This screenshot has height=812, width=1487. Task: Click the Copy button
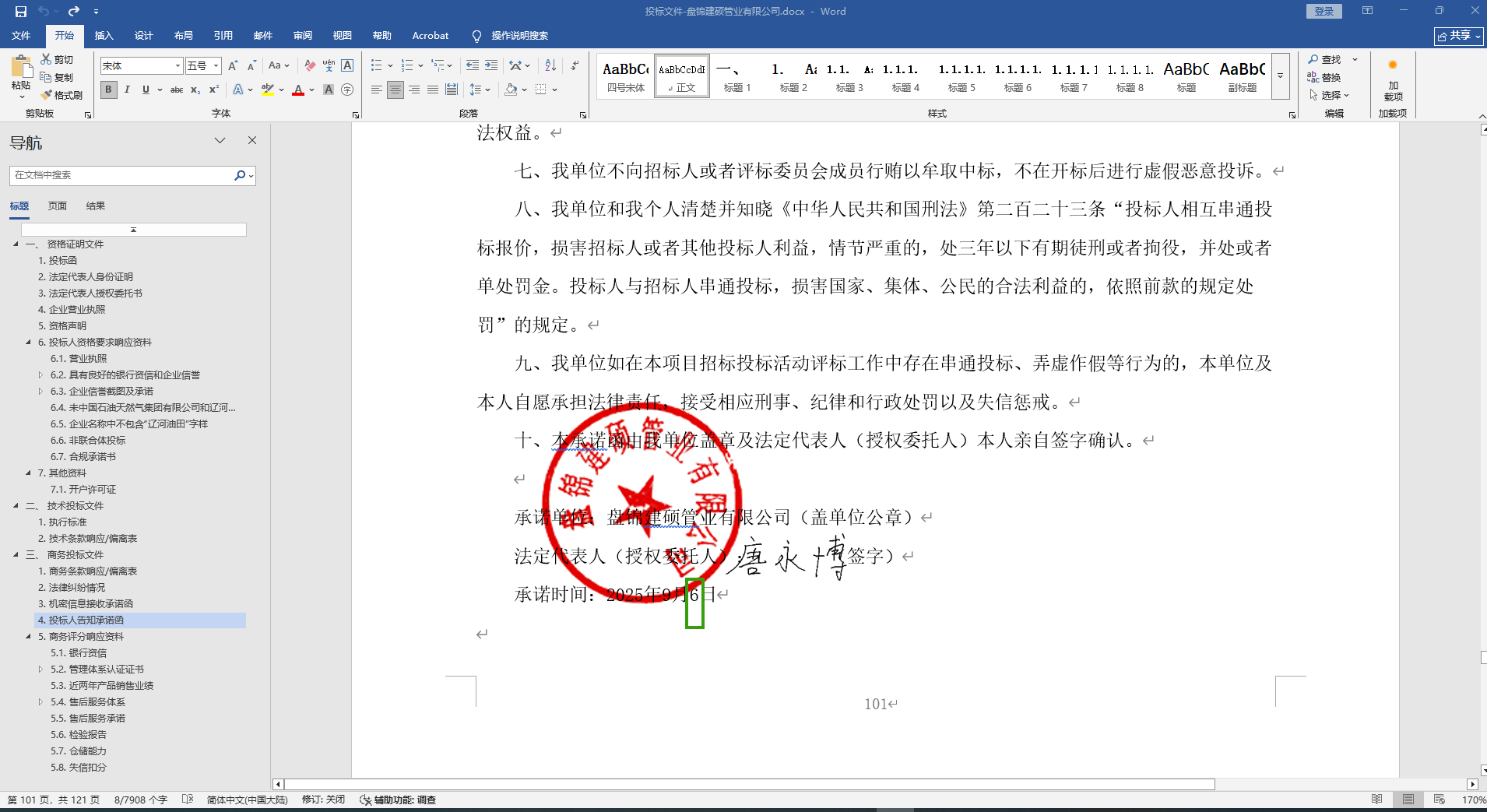click(x=57, y=77)
